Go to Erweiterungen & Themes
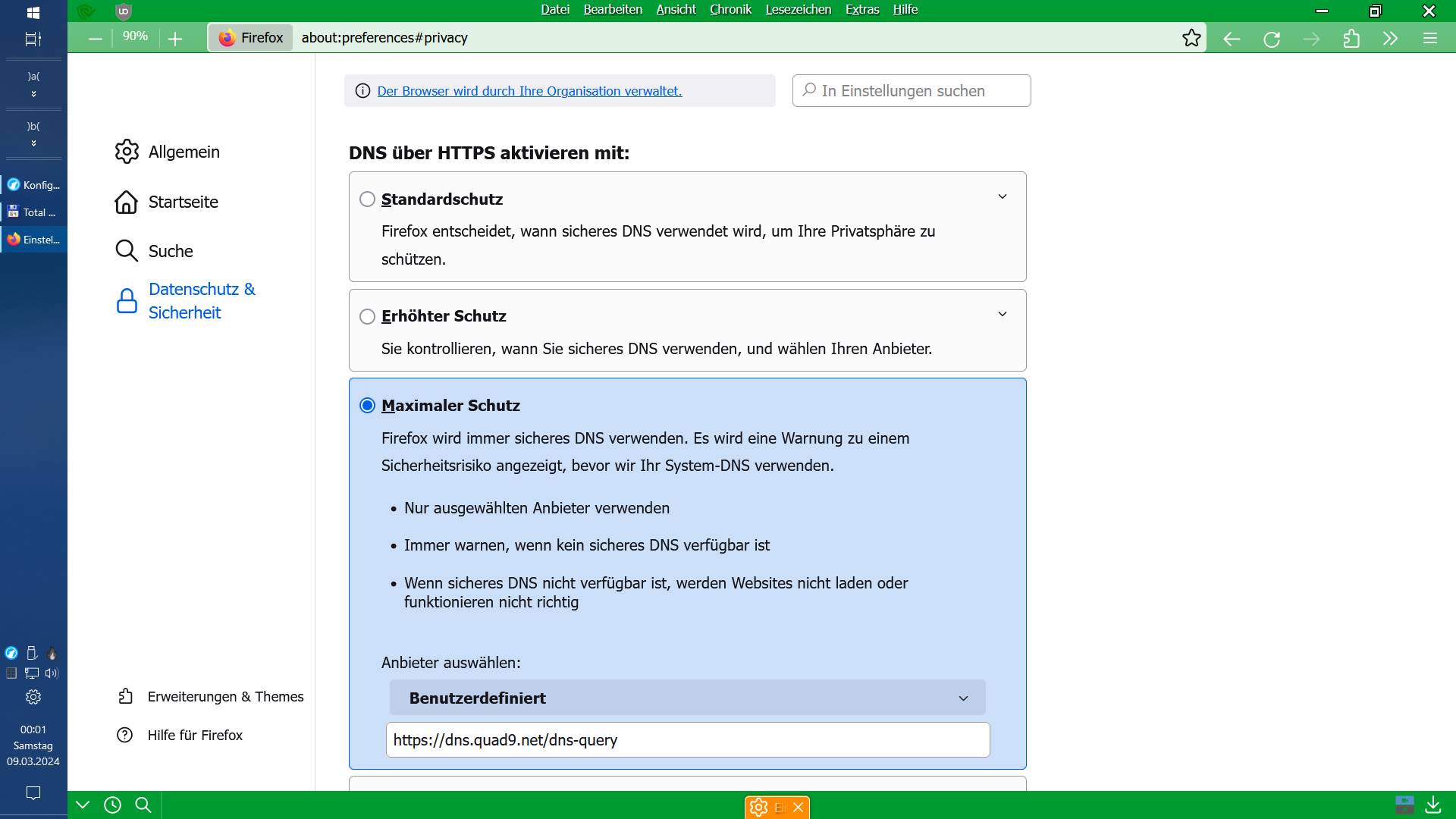 tap(225, 697)
